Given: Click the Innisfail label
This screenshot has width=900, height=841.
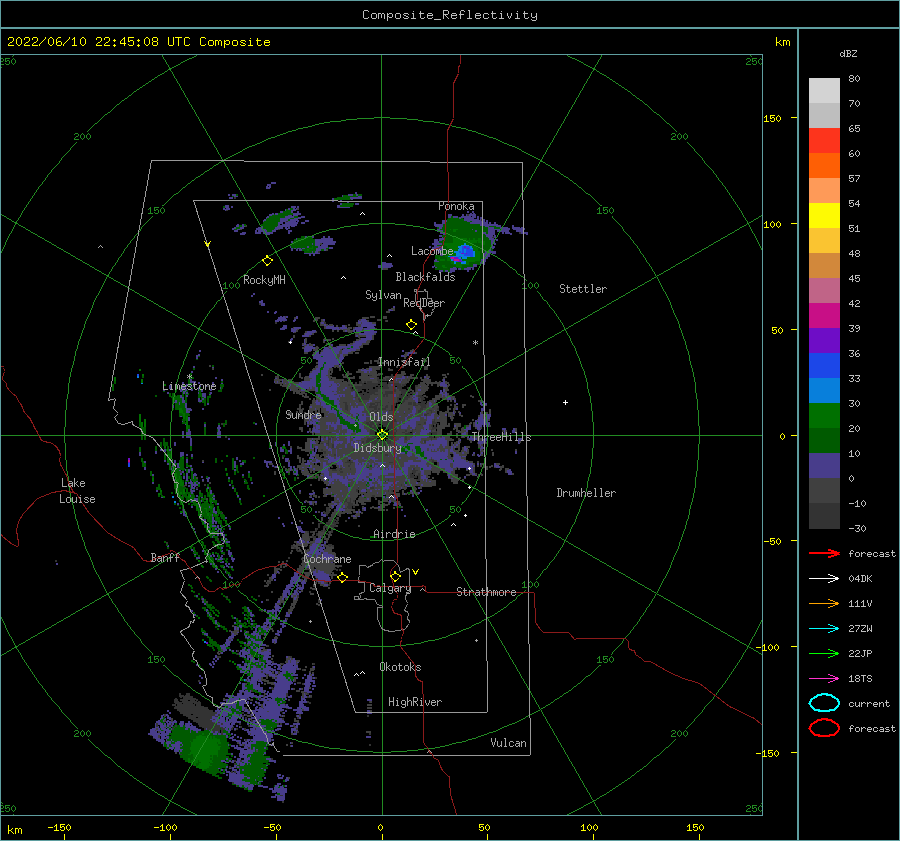Looking at the screenshot, I should click(404, 362).
